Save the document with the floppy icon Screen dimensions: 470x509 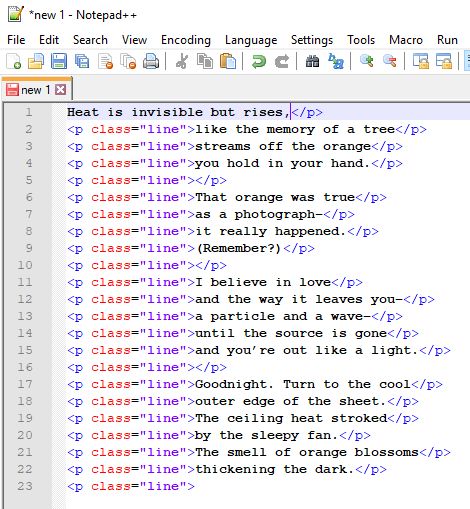59,61
